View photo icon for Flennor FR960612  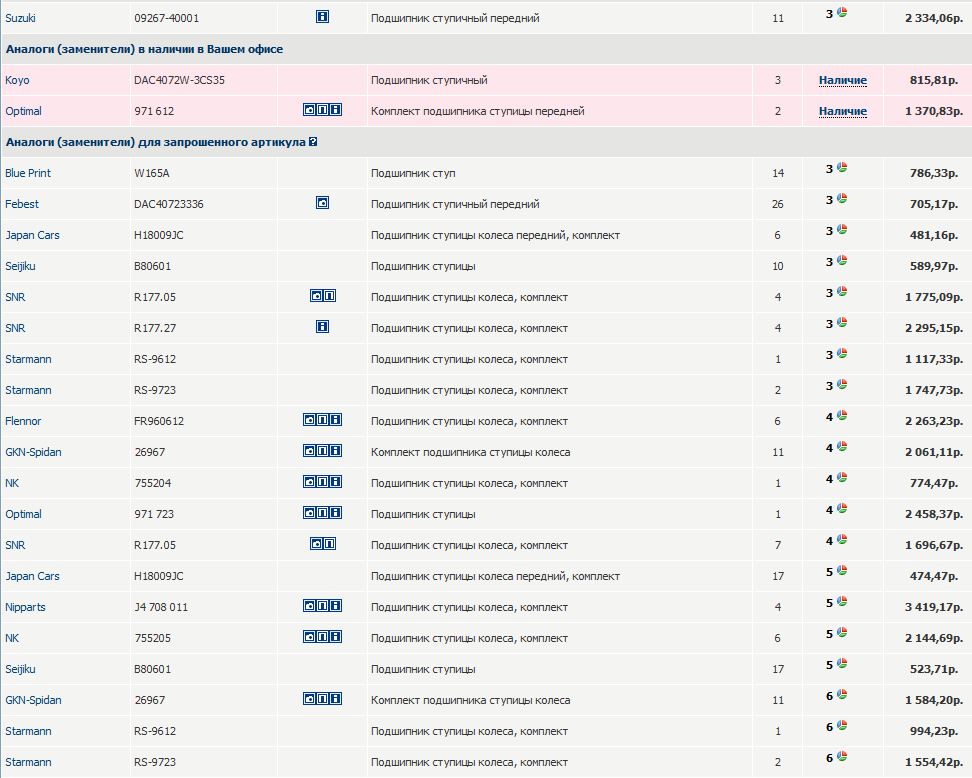coord(309,420)
